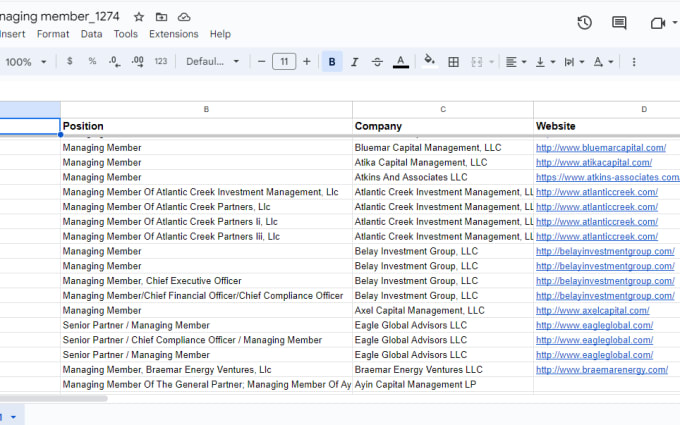Start a meeting with the camera icon
680x425 pixels.
point(658,23)
